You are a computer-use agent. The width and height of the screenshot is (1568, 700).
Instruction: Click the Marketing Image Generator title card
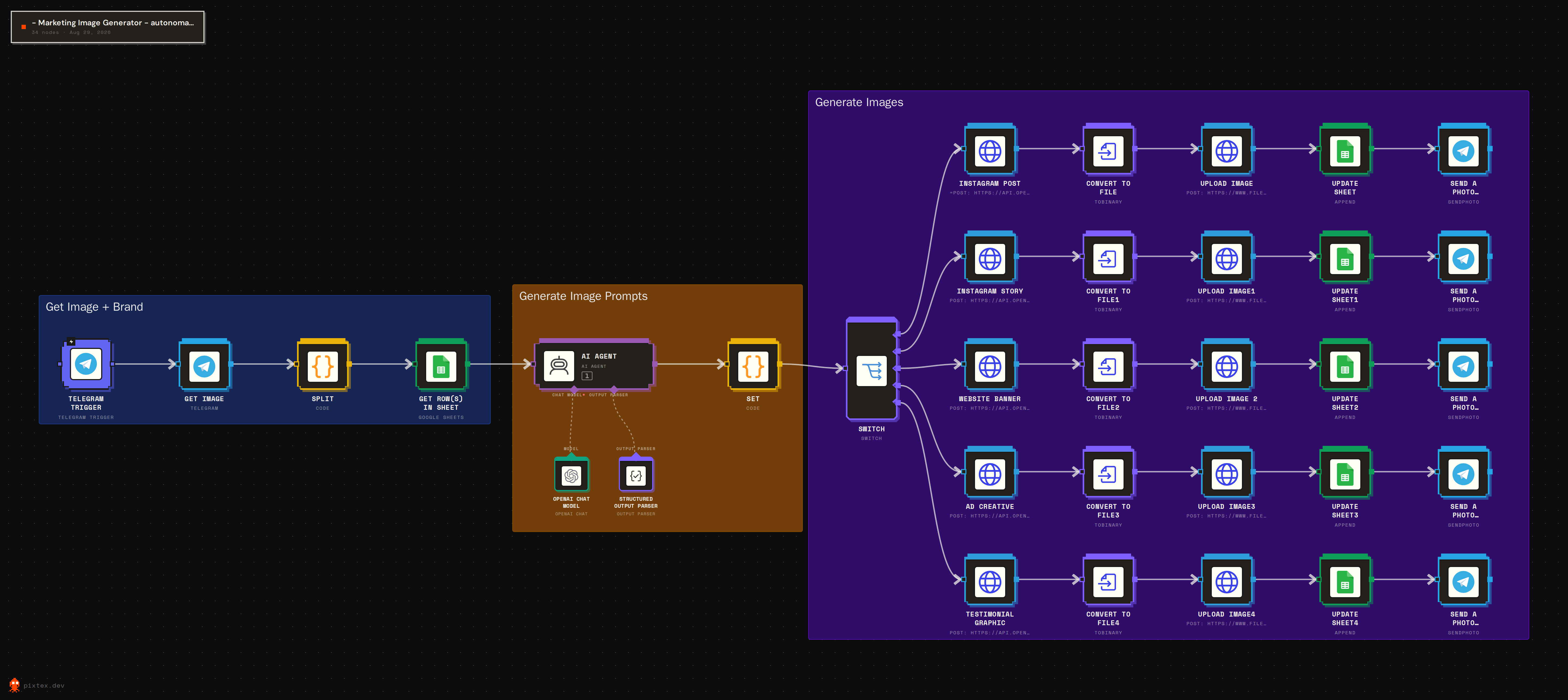(107, 27)
